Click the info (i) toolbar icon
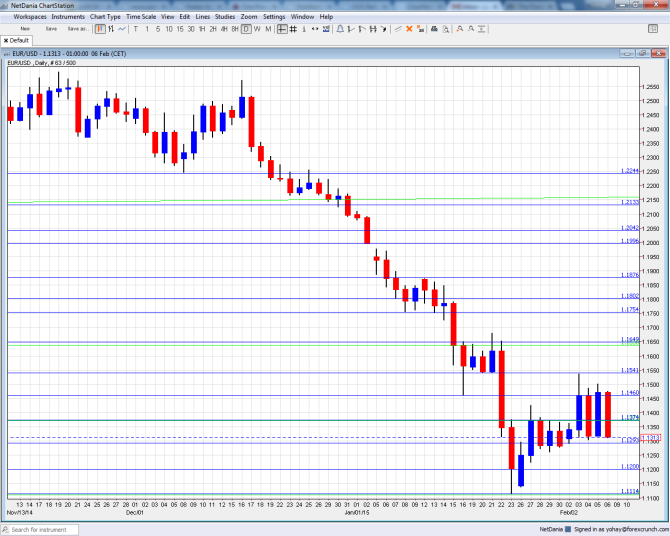670x536 pixels. point(303,29)
